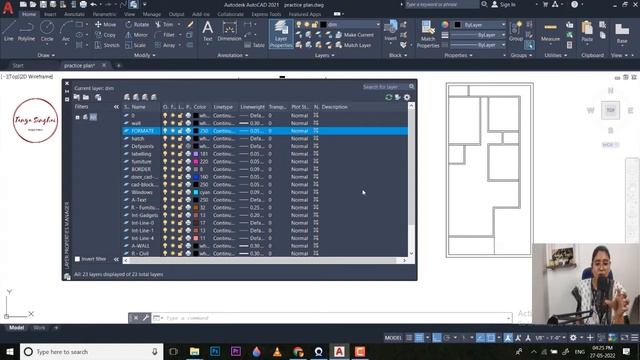Click the search icon beside the layer search field
This screenshot has height=360, width=640.
point(411,87)
